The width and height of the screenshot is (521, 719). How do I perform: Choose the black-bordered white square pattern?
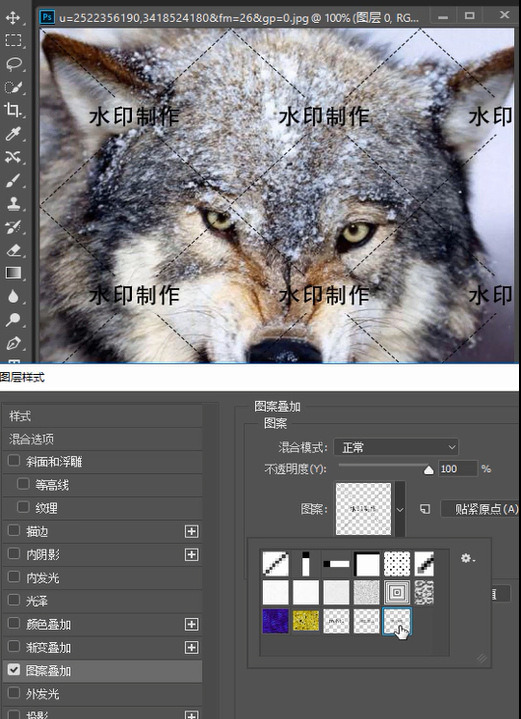click(x=367, y=564)
